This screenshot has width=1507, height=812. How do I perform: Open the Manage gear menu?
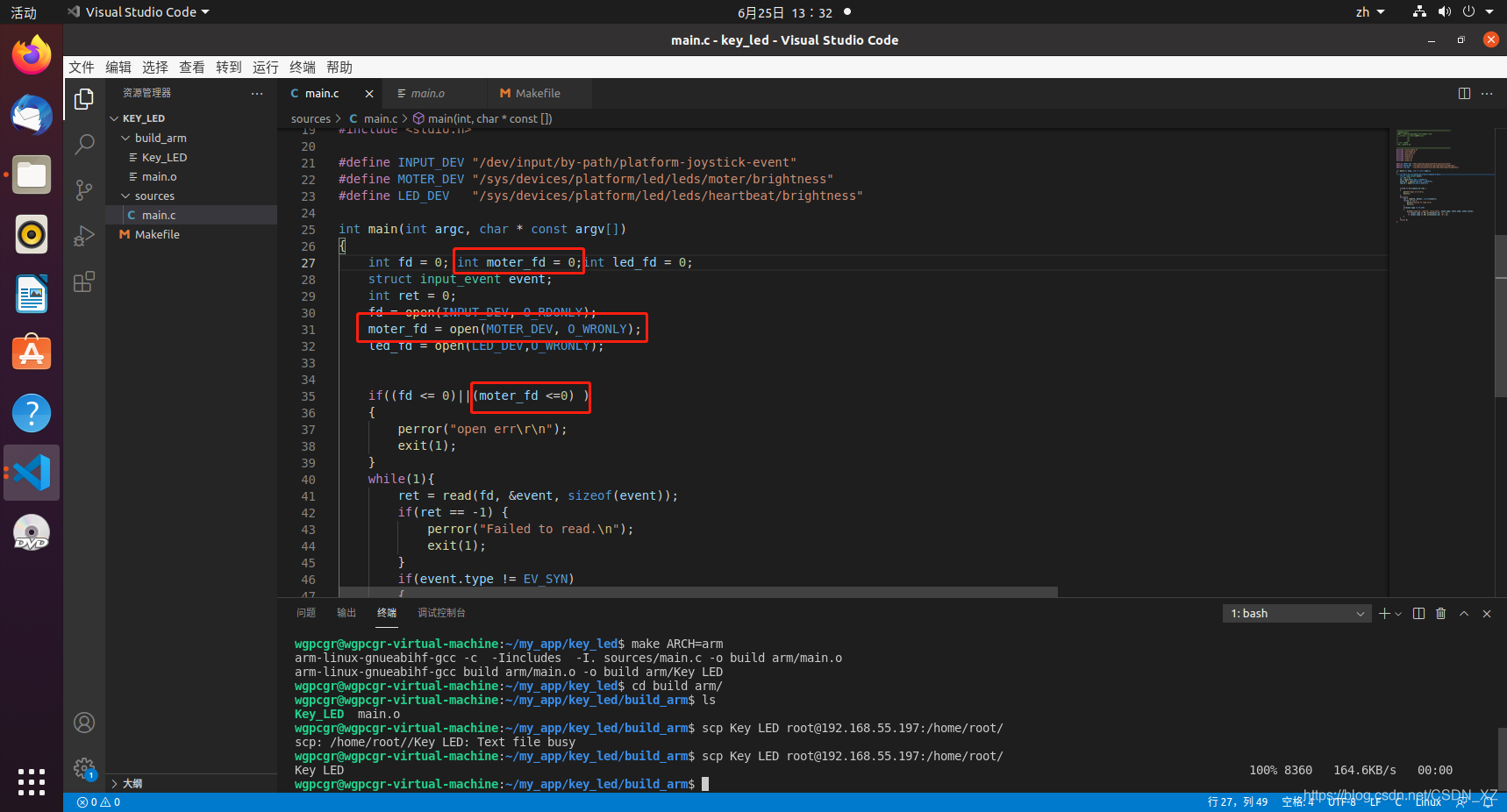point(84,768)
